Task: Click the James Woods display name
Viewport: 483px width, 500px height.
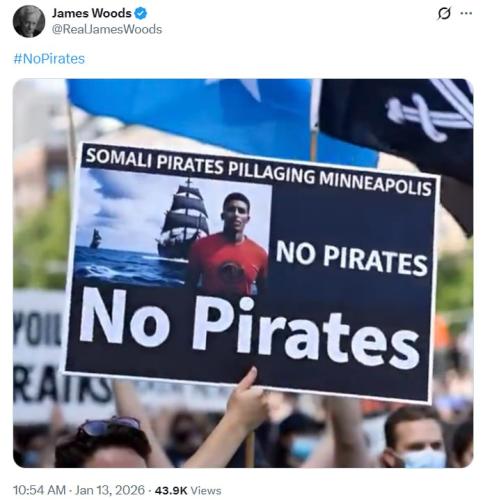Action: click(x=91, y=13)
